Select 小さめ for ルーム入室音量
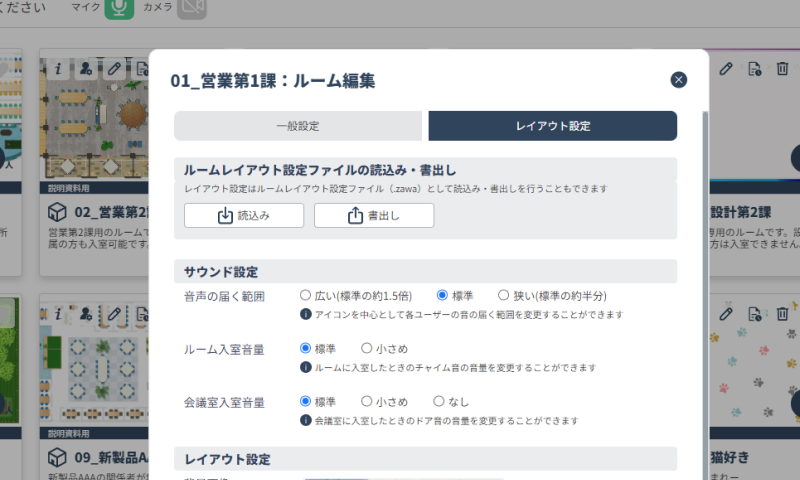This screenshot has width=800, height=480. [x=366, y=349]
